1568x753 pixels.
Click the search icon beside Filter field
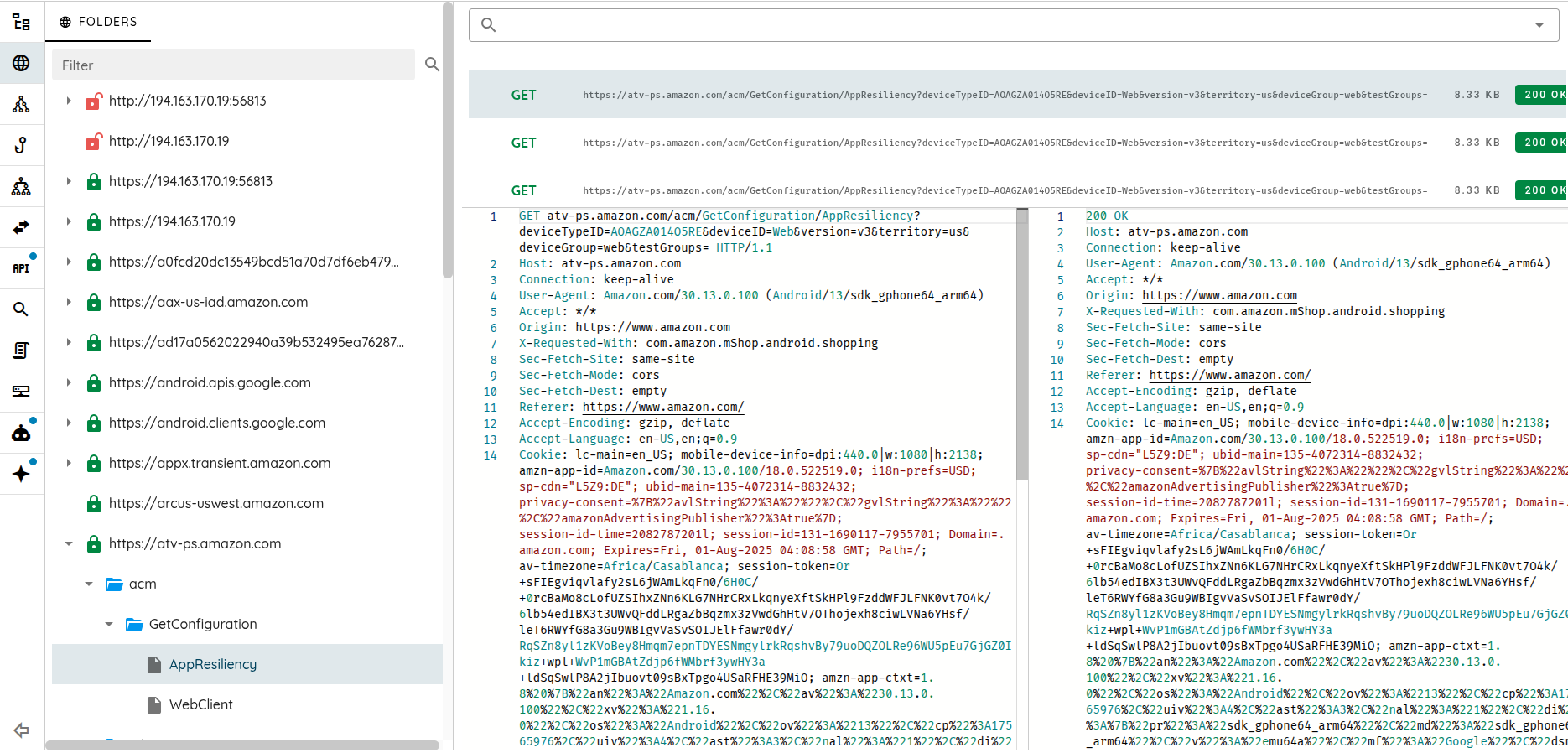tap(432, 65)
